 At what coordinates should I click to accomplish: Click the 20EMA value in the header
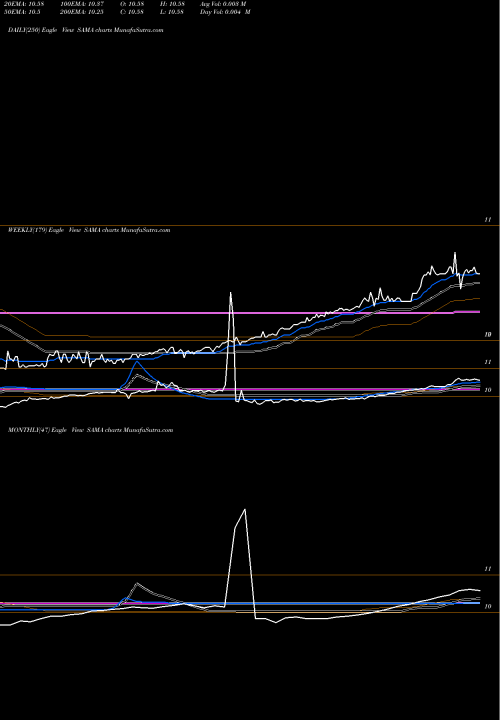pyautogui.click(x=23, y=4)
